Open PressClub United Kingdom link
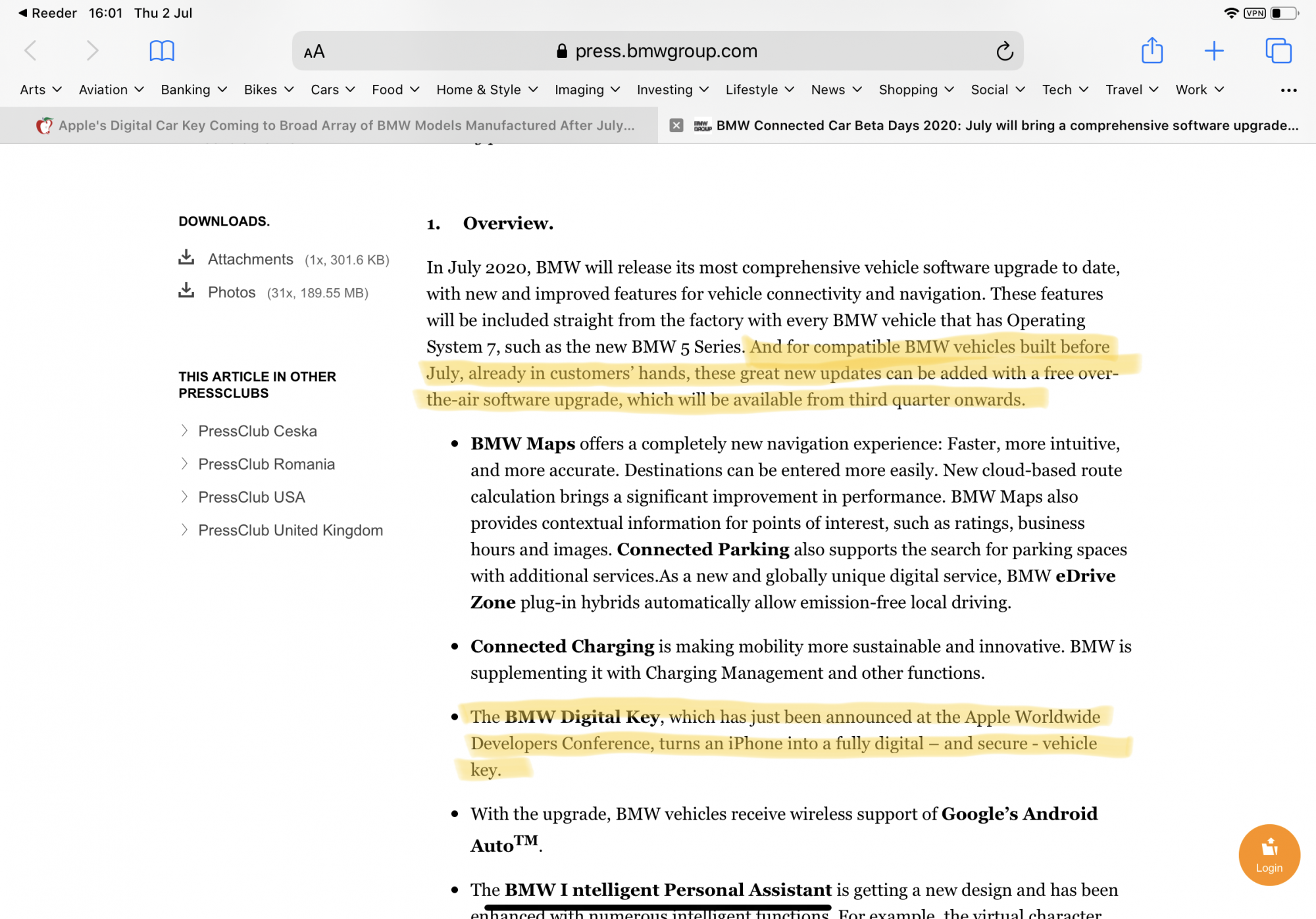 click(290, 530)
